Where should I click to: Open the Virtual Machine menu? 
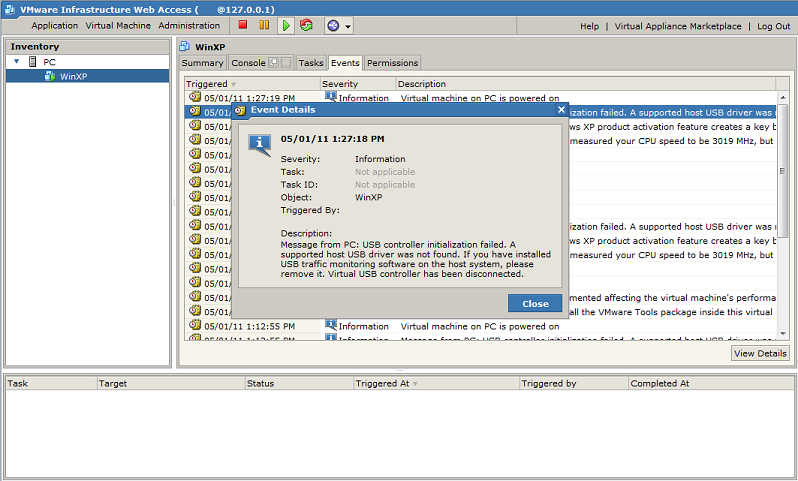click(x=118, y=26)
